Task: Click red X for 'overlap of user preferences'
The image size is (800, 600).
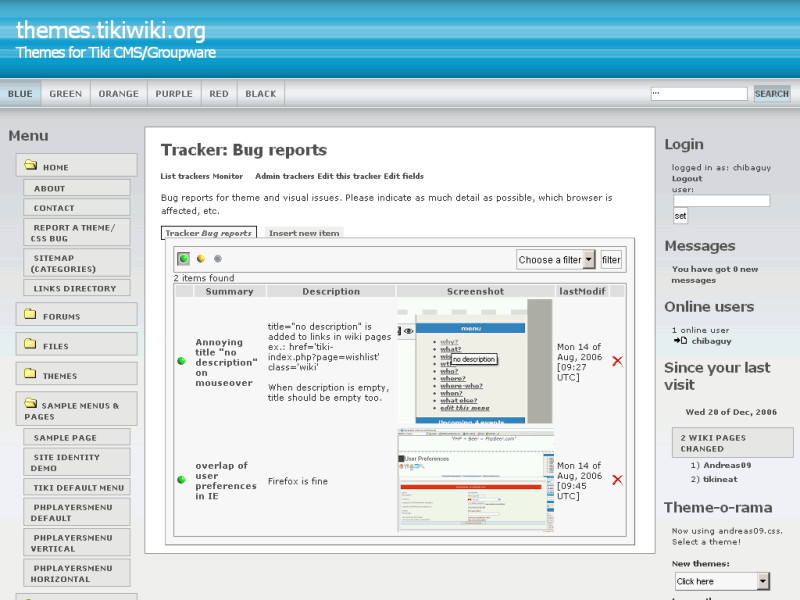Action: click(617, 480)
